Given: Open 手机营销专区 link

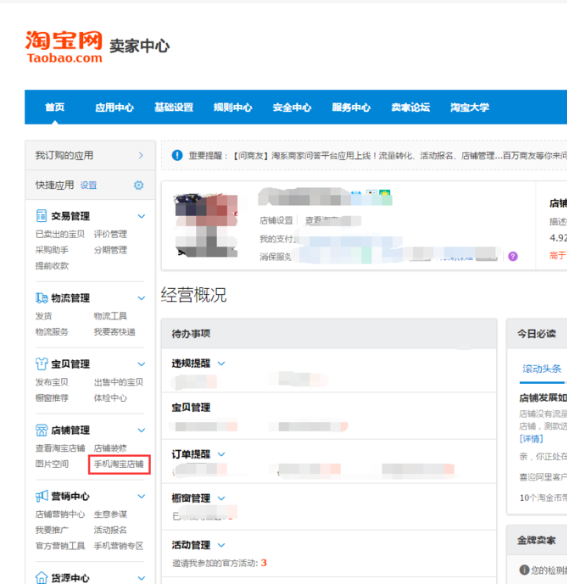Looking at the screenshot, I should (118, 546).
